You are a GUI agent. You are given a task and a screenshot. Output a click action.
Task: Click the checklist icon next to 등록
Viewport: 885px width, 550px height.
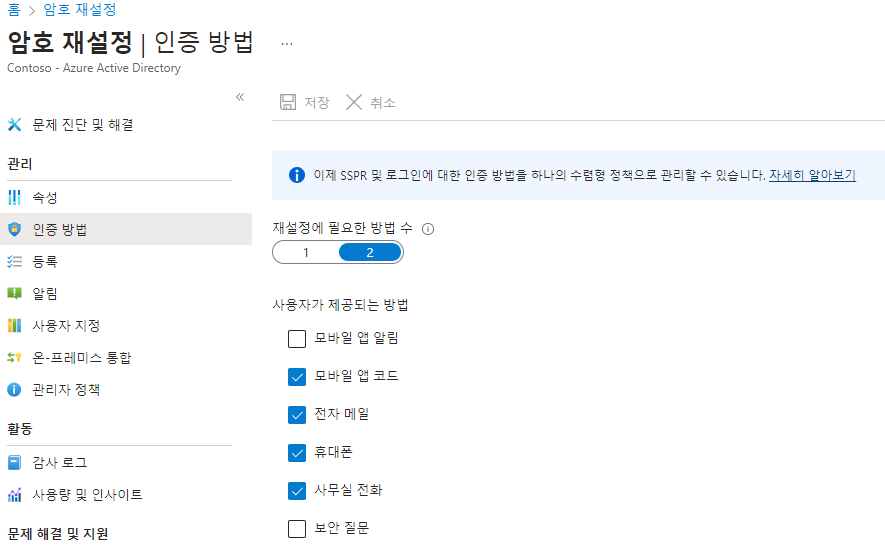(x=14, y=261)
